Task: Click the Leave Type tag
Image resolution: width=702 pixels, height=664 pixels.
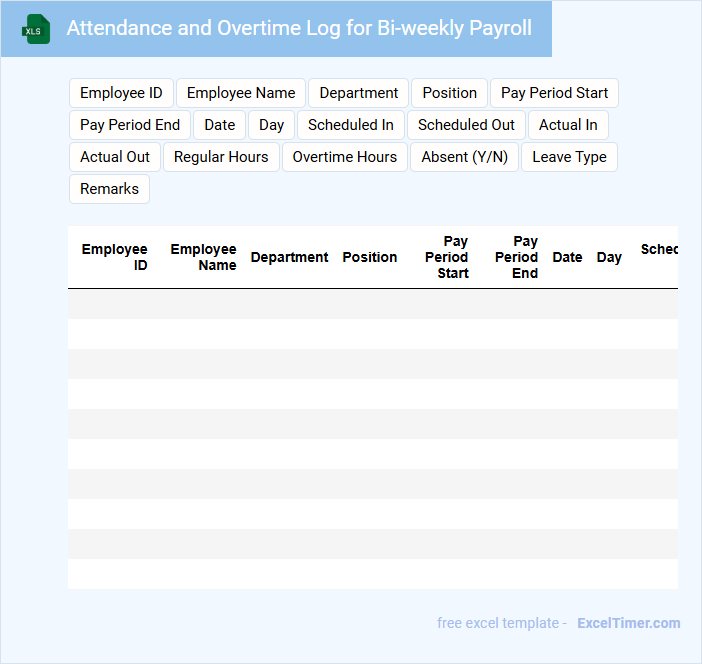Action: pos(569,157)
